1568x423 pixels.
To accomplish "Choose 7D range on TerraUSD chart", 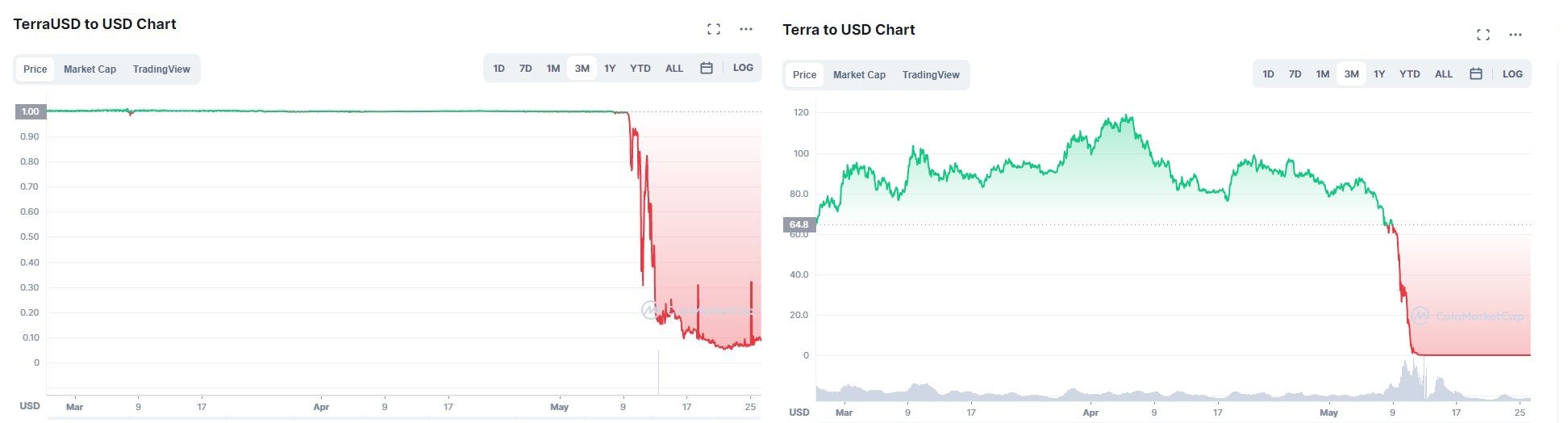I will 525,69.
